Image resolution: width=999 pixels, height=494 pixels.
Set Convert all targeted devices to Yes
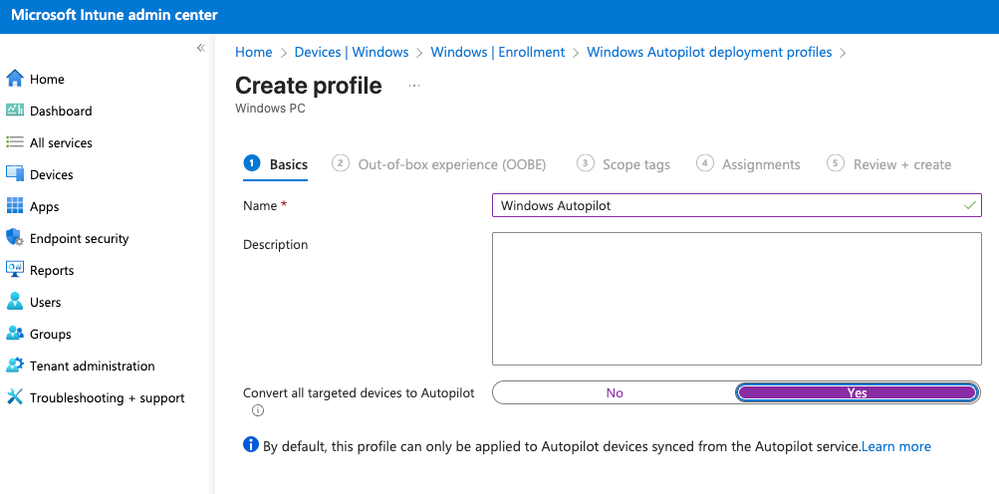(857, 393)
